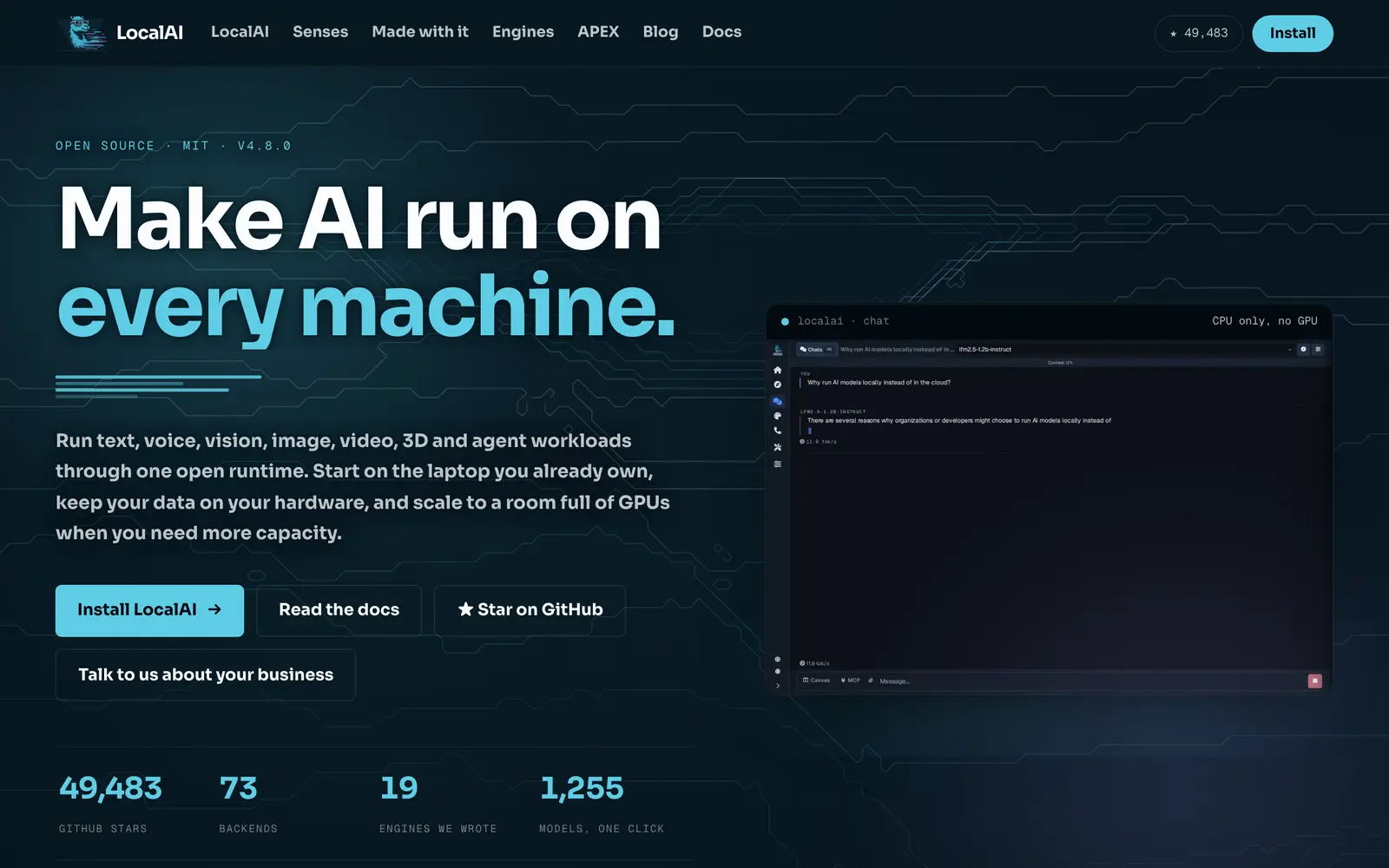Open the Senses nav menu item
This screenshot has width=1389, height=868.
pyautogui.click(x=320, y=32)
